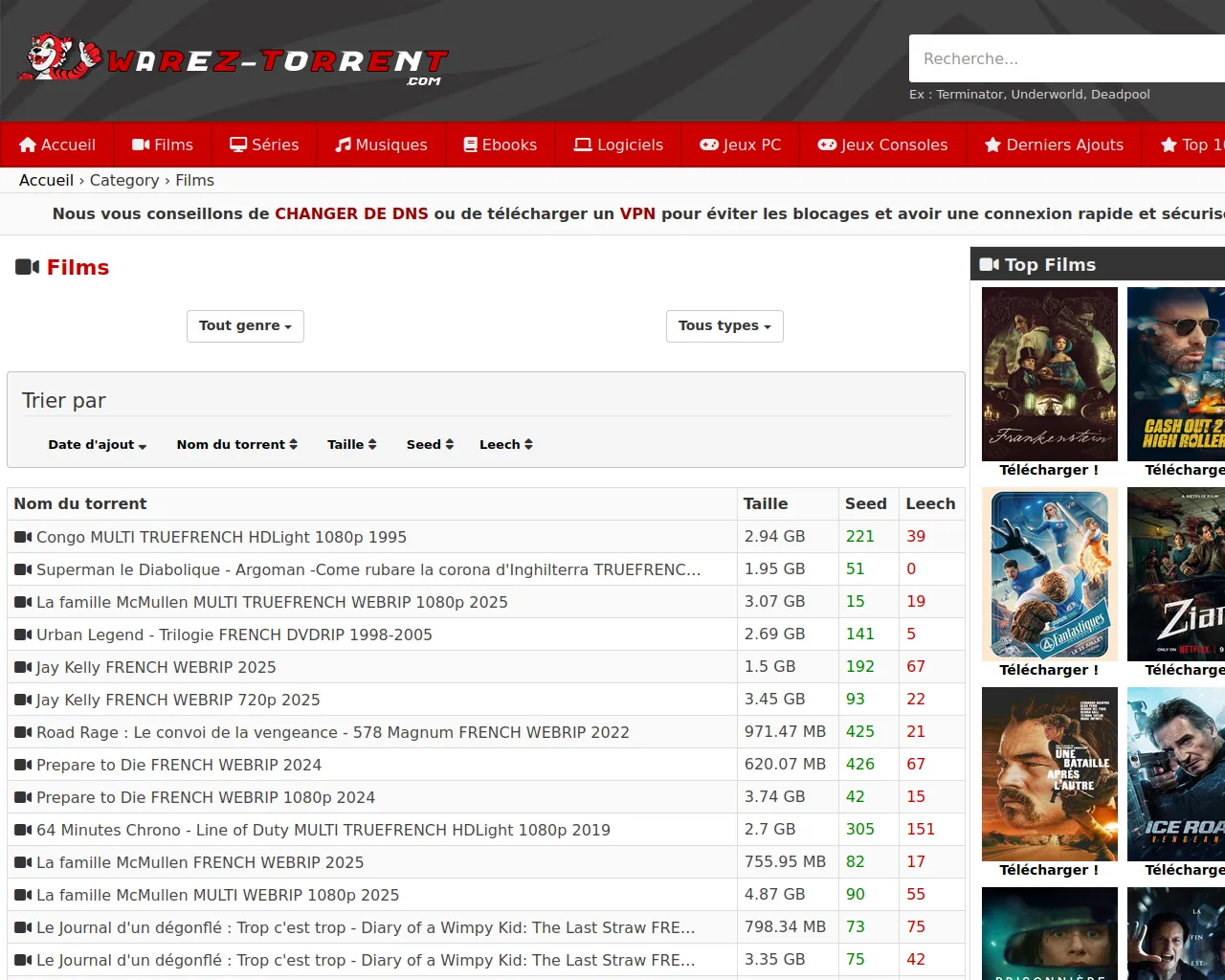Click the home icon beside Accueil
This screenshot has width=1225, height=980.
[28, 145]
